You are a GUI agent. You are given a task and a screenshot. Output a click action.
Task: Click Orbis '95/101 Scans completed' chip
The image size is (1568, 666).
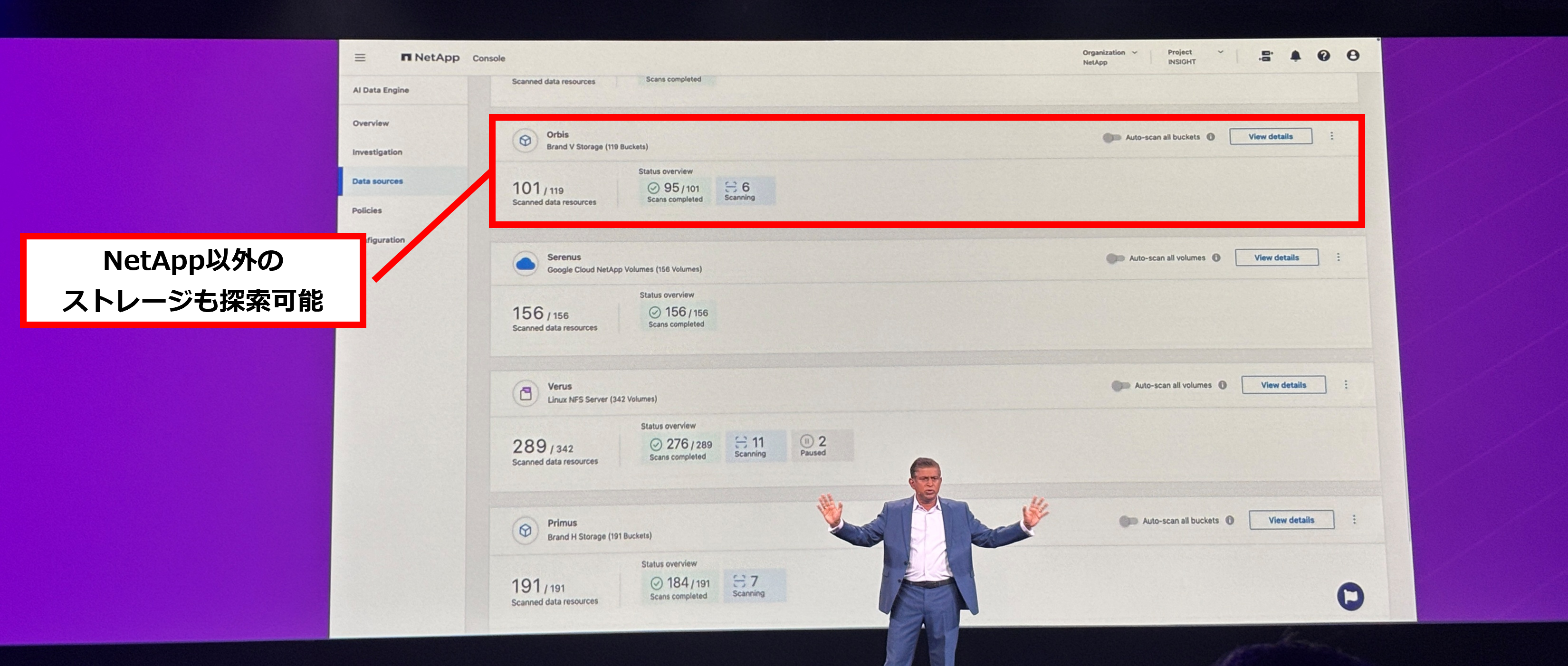pos(675,192)
